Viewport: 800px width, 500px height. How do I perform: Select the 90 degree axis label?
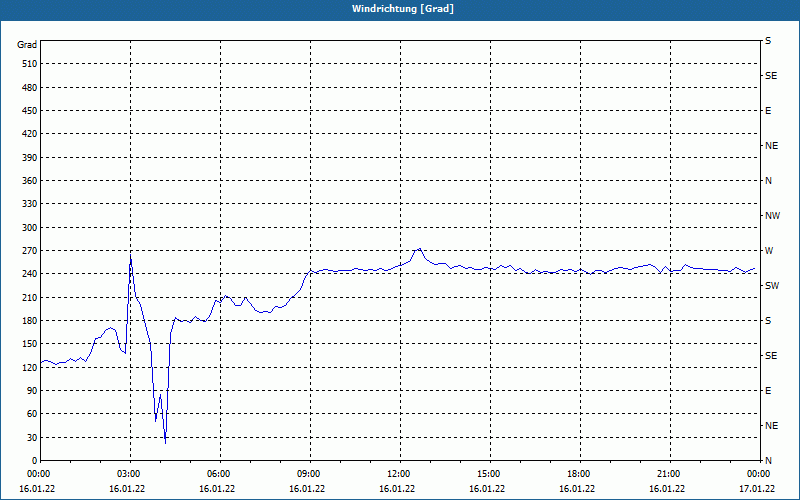click(32, 391)
